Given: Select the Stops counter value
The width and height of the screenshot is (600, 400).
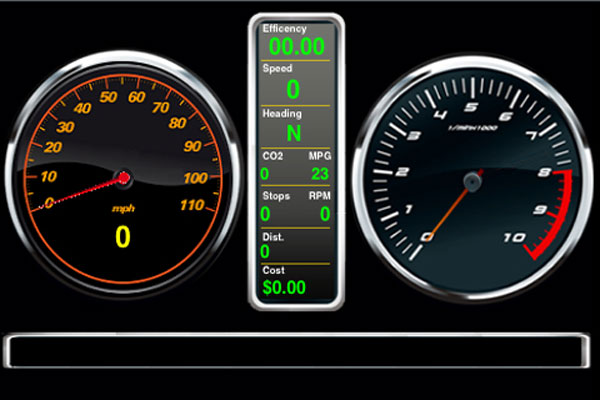Looking at the screenshot, I should pos(265,213).
